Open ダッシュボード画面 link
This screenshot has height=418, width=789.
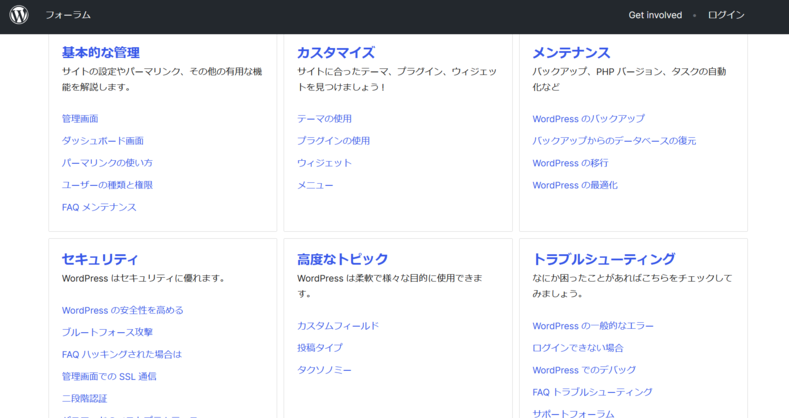pos(103,141)
